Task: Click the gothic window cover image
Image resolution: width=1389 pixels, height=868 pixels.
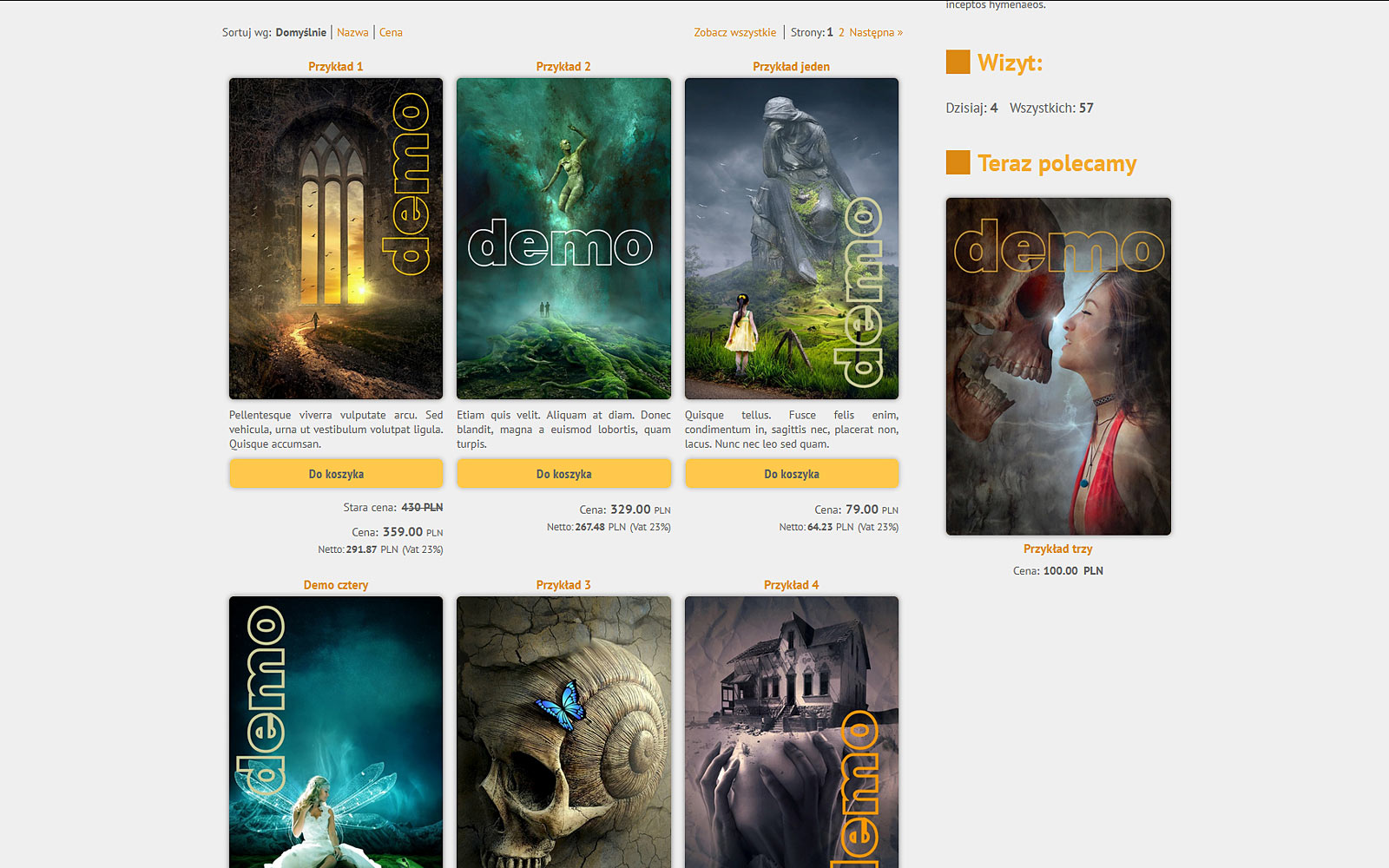Action: [336, 239]
